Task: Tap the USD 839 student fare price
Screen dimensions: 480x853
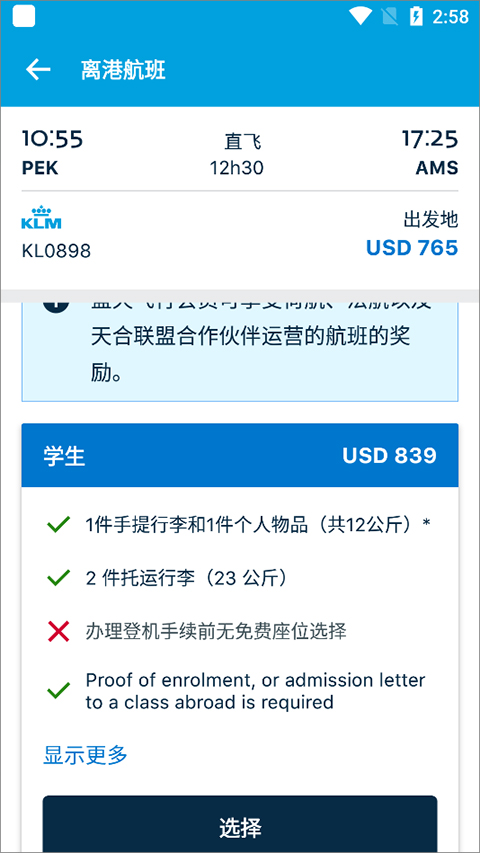Action: pyautogui.click(x=389, y=455)
